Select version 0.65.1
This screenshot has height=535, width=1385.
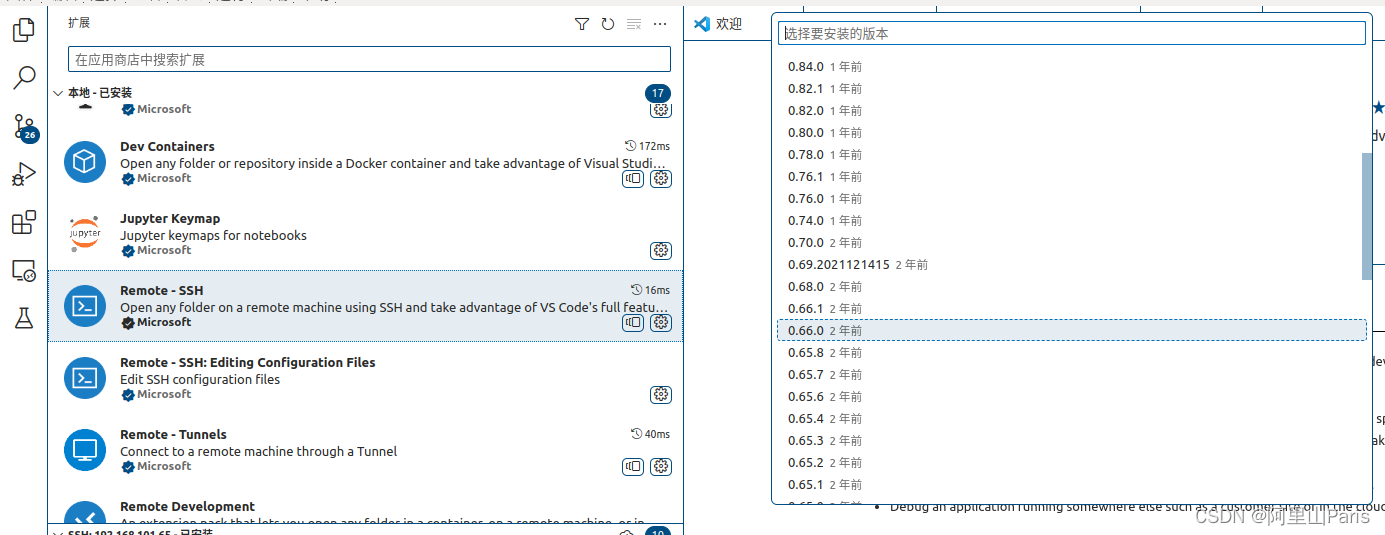tap(1071, 485)
